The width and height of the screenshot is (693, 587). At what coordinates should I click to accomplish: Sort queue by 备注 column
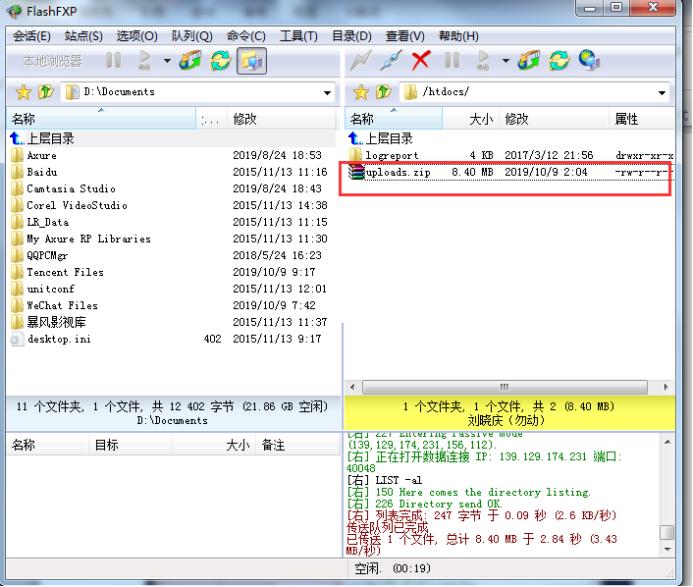297,445
